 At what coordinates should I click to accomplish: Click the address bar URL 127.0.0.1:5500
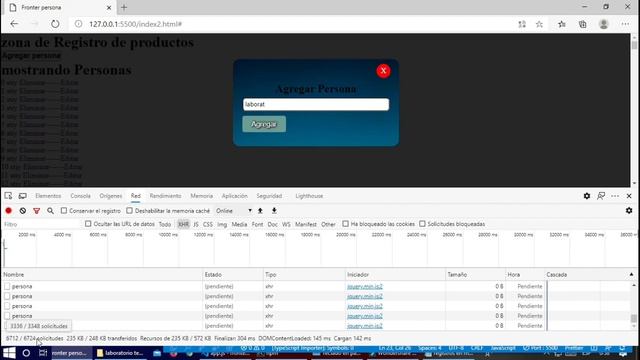point(136,24)
